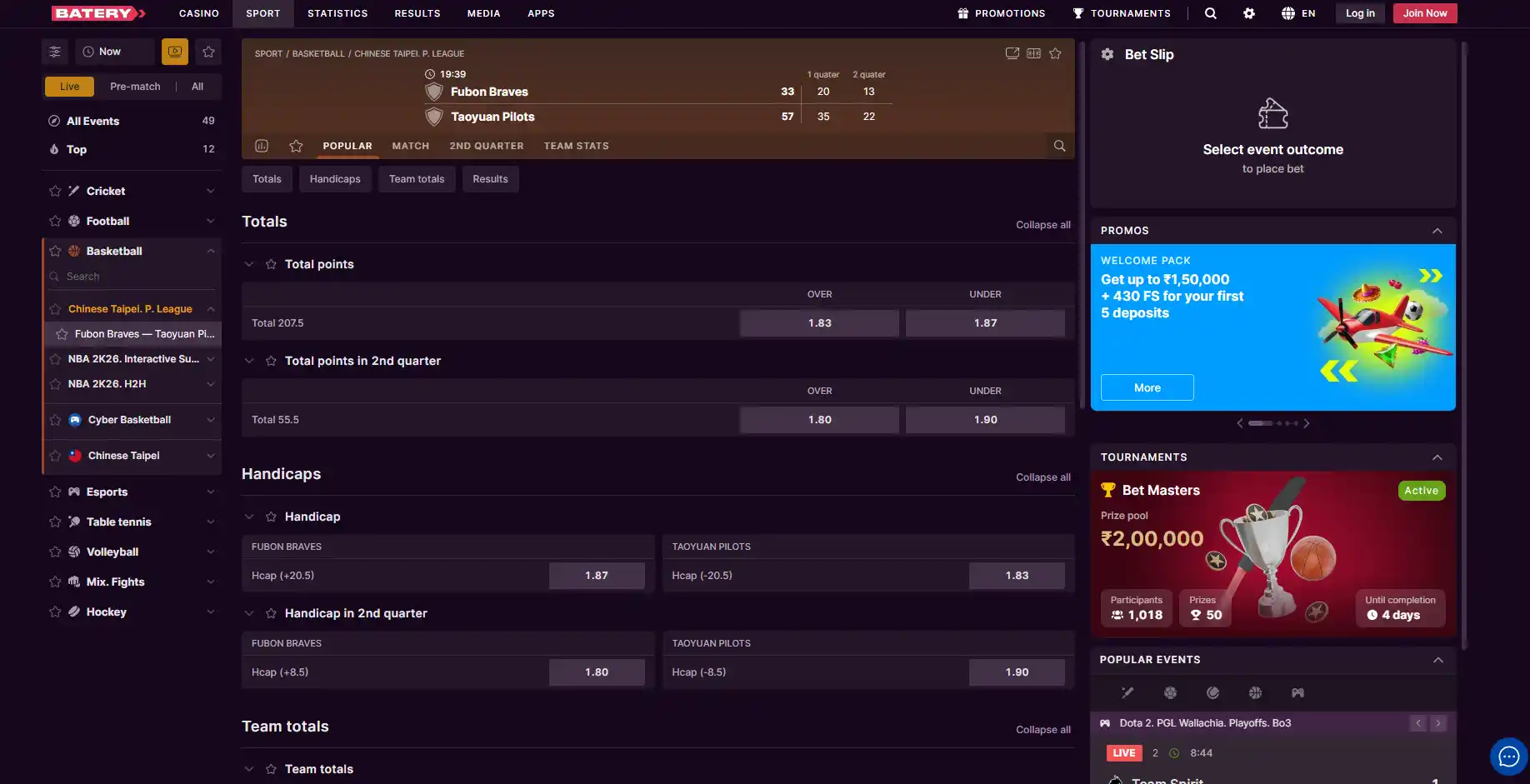Open match in new window icon
Screen dimensions: 1530x784
[x=1012, y=53]
